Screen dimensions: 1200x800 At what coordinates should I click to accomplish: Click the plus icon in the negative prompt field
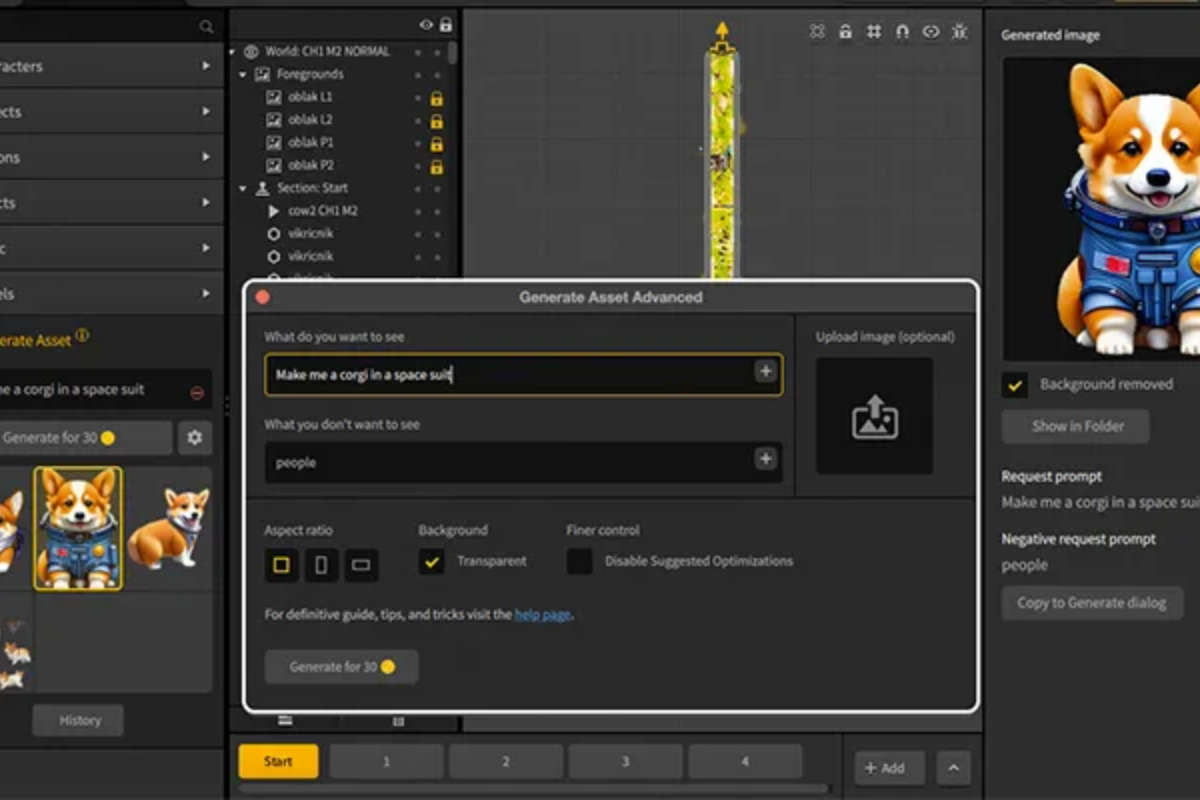pyautogui.click(x=765, y=459)
